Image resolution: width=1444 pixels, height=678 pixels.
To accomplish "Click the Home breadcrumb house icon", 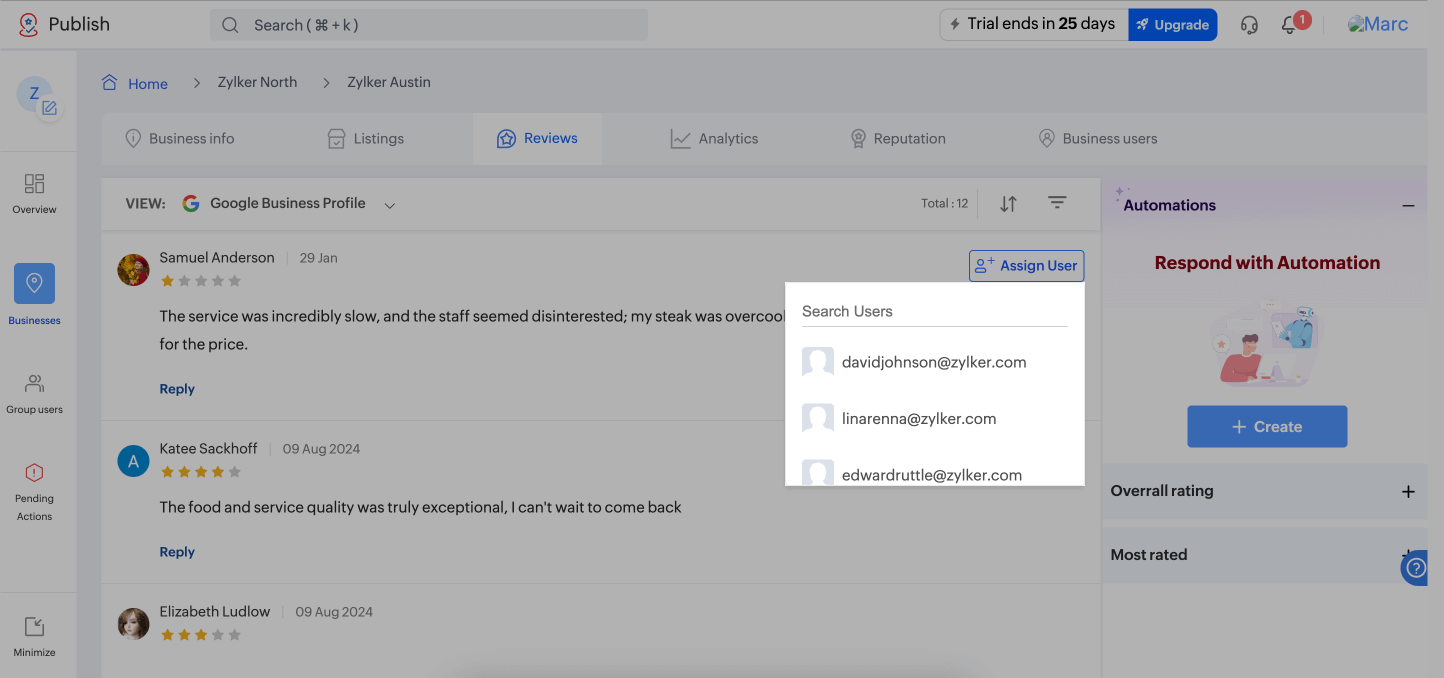I will tap(110, 82).
